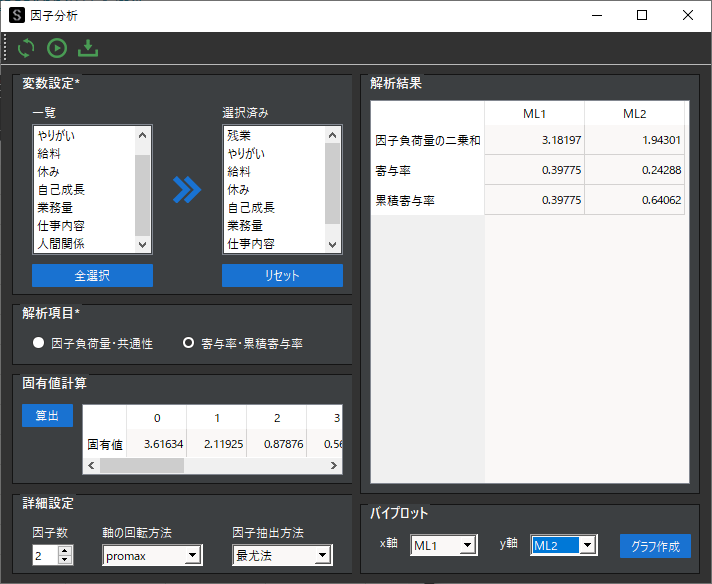712x584 pixels.
Task: Click the 因子数 input field showing 2
Action: [45, 555]
